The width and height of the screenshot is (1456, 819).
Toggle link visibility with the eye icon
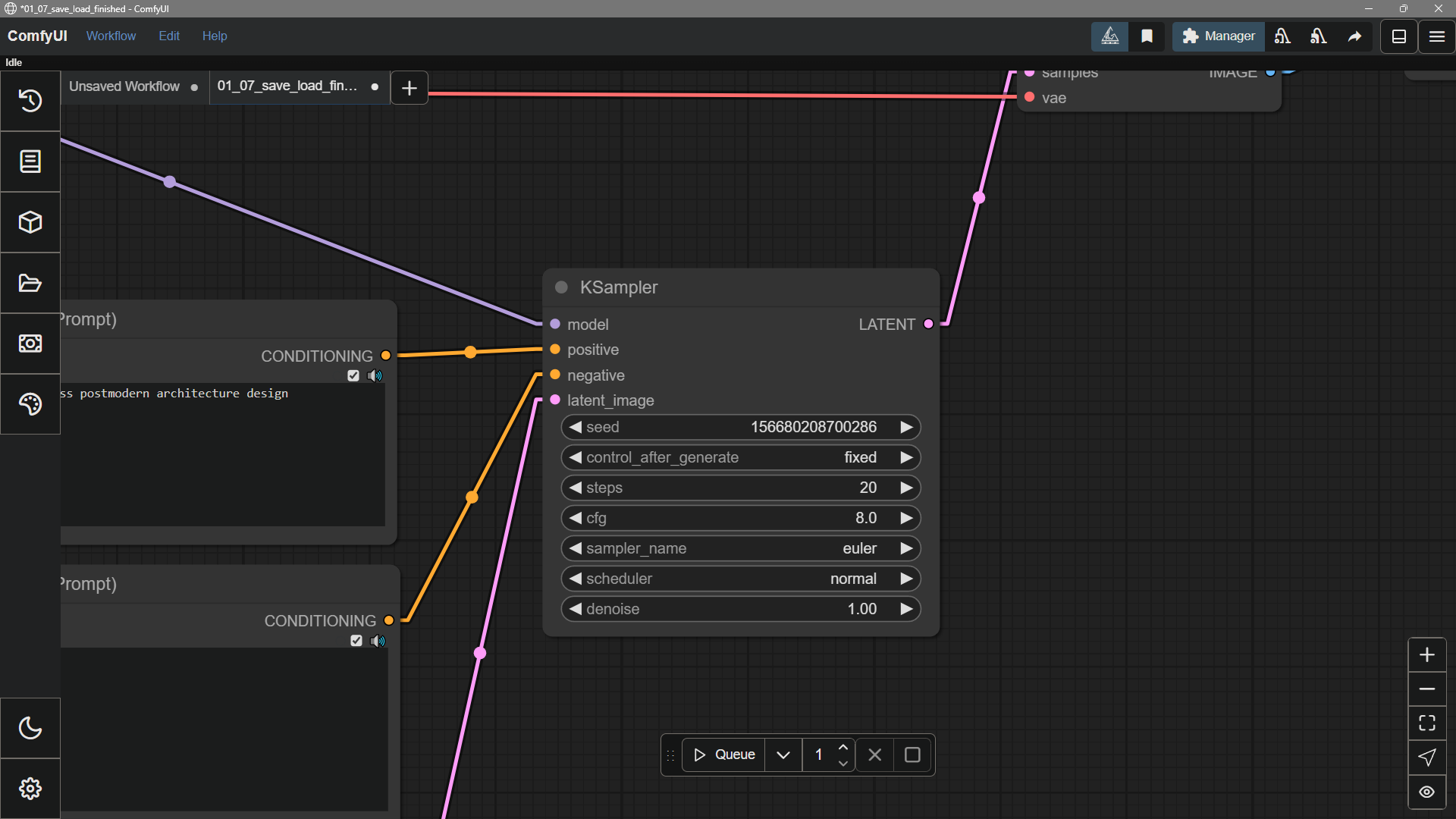(1427, 791)
